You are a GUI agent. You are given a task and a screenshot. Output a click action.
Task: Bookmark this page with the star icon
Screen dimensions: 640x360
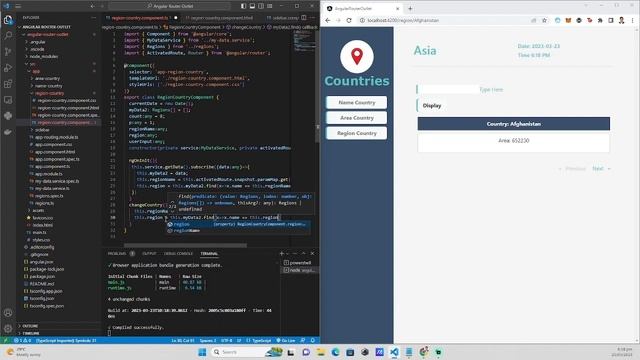click(544, 20)
